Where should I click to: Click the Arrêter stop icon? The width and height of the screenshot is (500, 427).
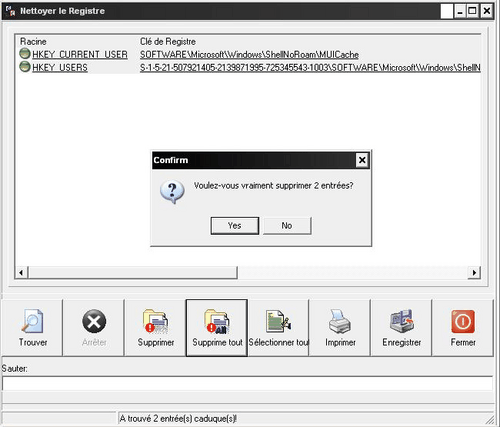coord(94,321)
